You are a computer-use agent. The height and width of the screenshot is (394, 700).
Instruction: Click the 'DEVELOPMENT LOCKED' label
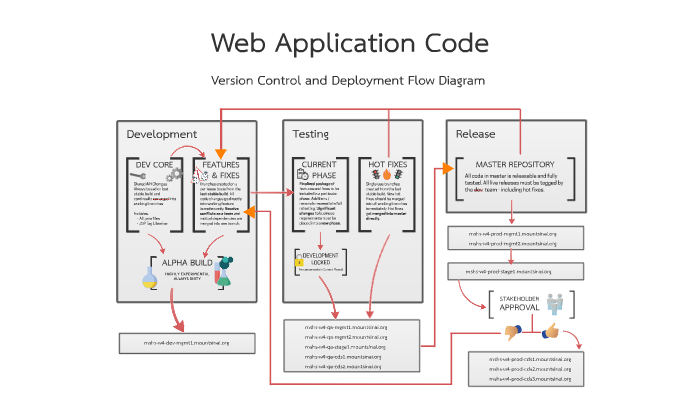[320, 259]
